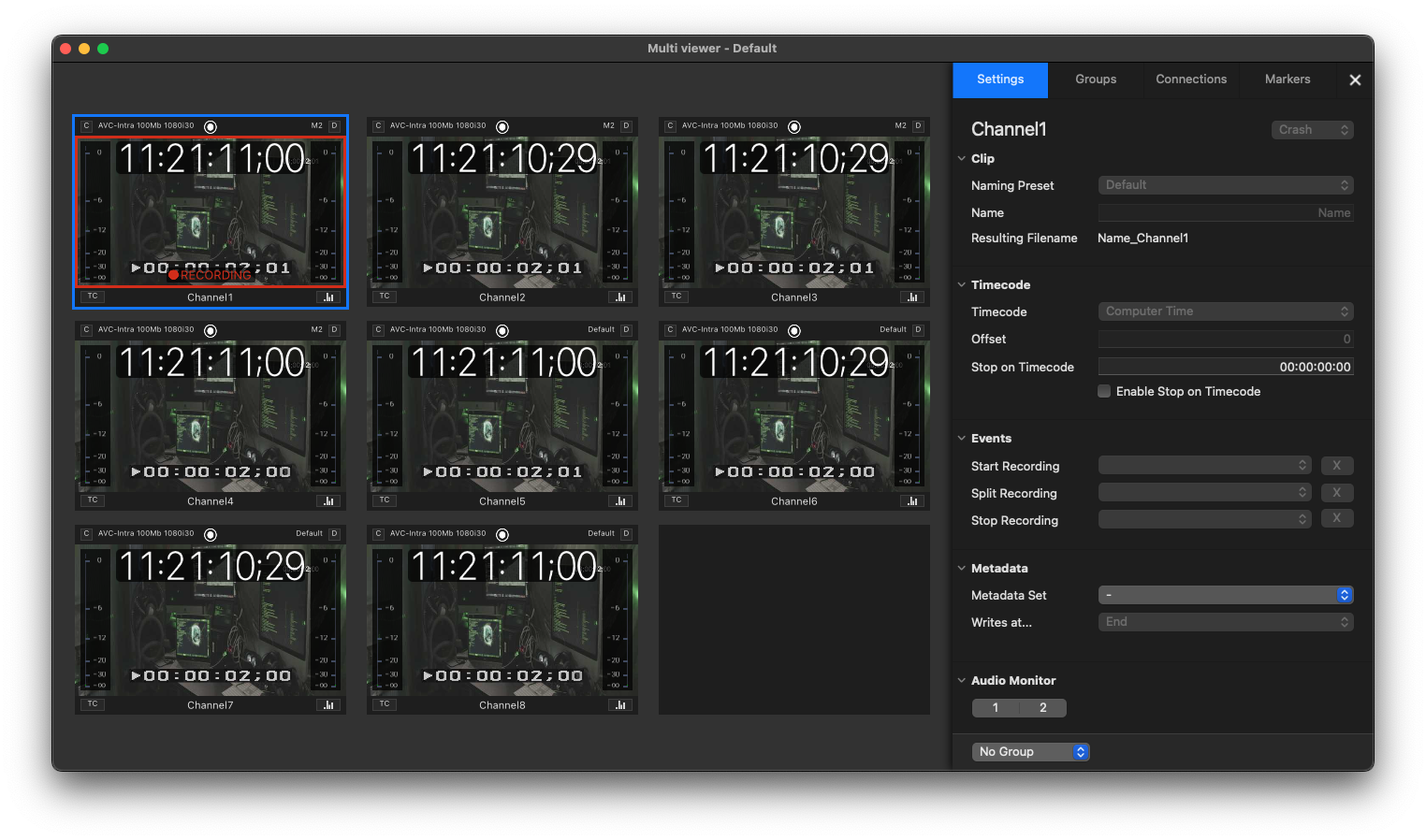
Task: Open the audio meter icon on Channel5
Action: click(x=620, y=501)
